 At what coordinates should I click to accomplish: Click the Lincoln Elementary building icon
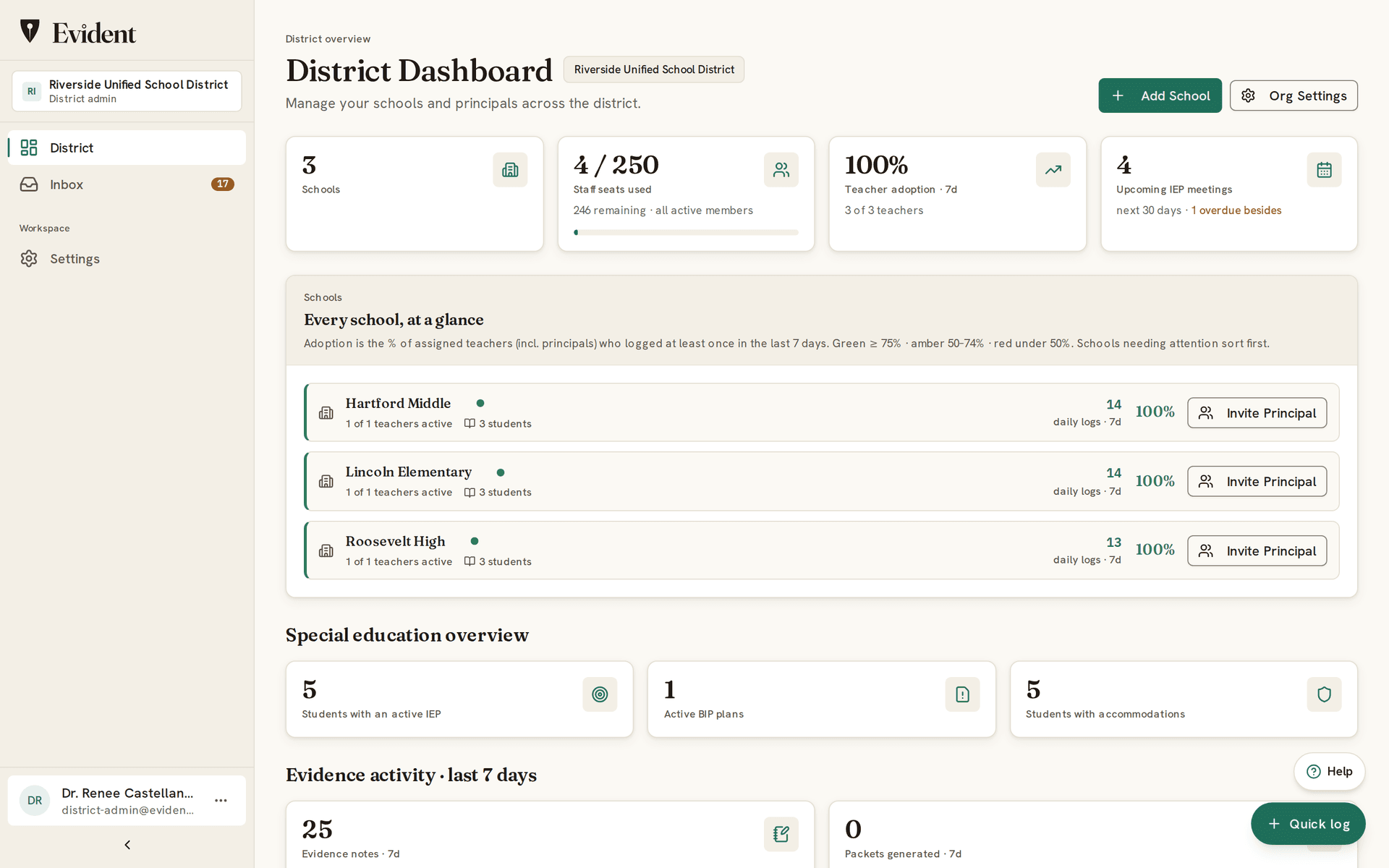[x=326, y=482]
